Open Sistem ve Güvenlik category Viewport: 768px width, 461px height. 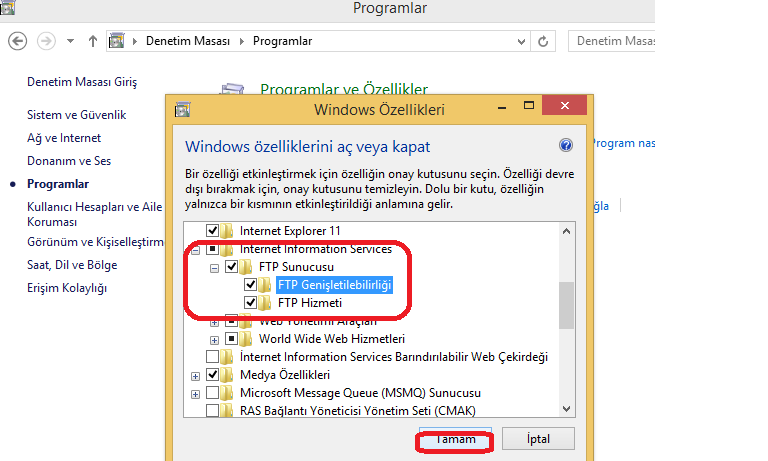[x=76, y=115]
